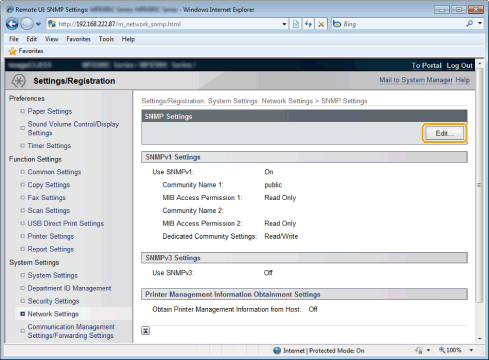
Task: Open Communication Management Settings/Forwarding Settings
Action: pyautogui.click(x=71, y=331)
